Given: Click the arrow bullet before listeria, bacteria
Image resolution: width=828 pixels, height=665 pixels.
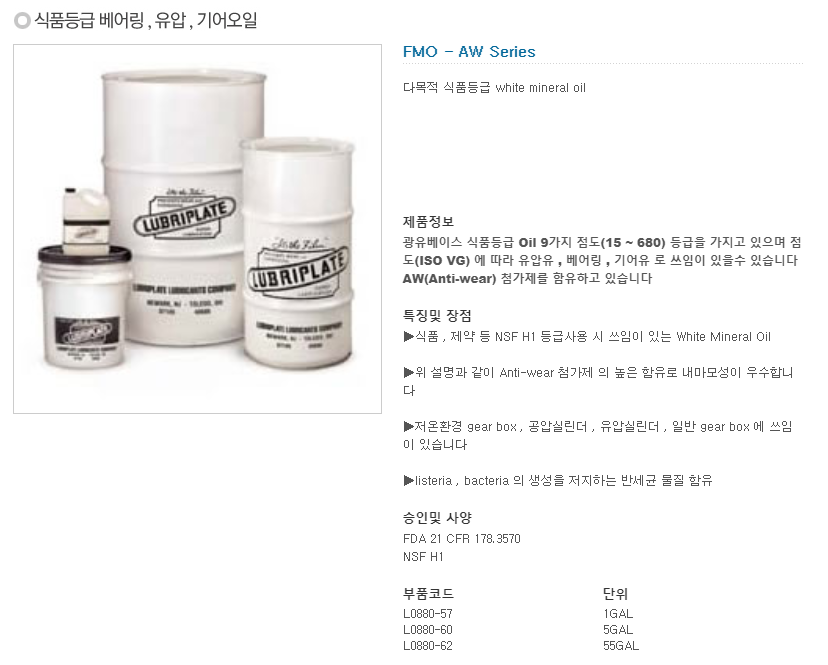Looking at the screenshot, I should (409, 480).
